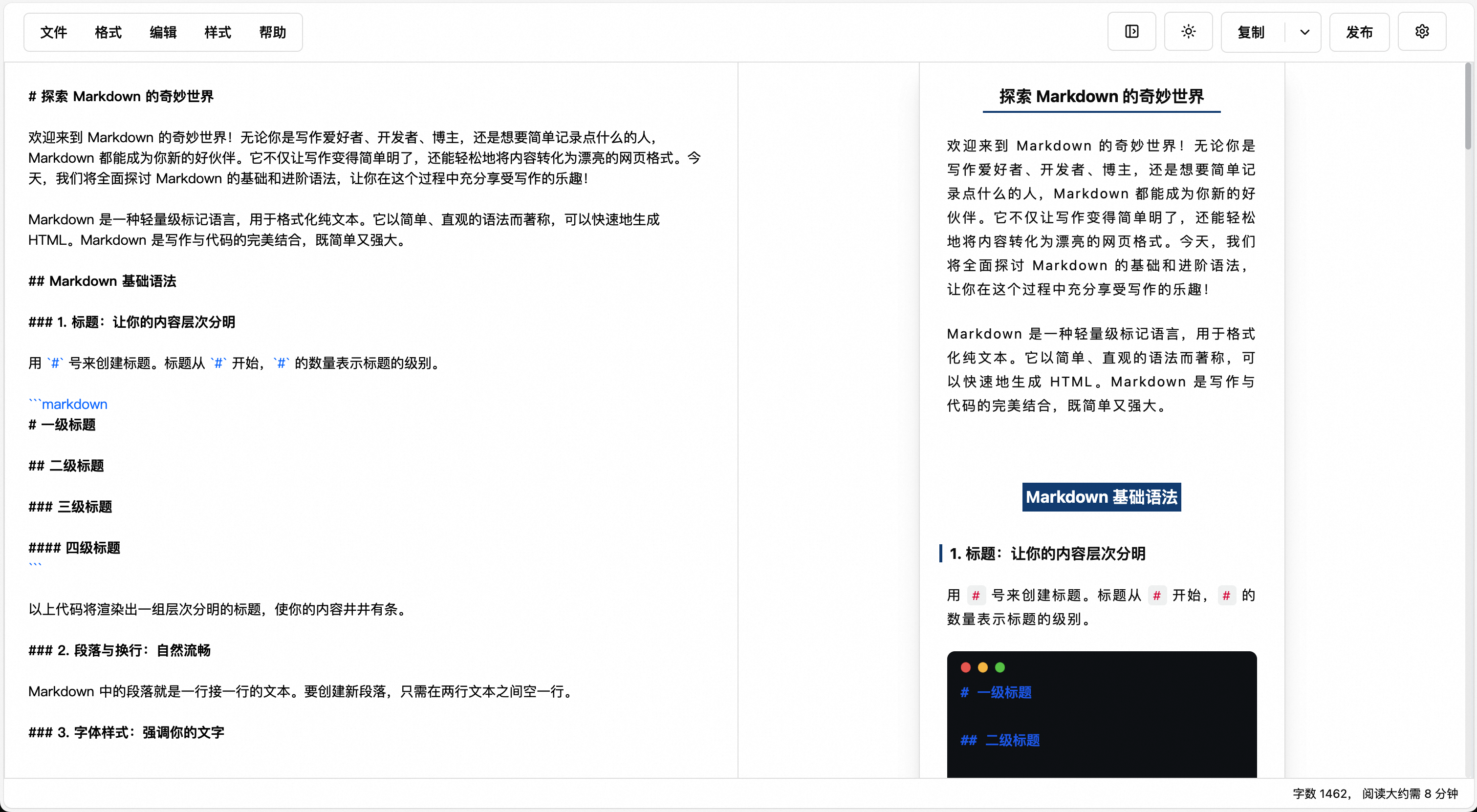The width and height of the screenshot is (1477, 812).
Task: Click editor line '### 2. 段落与换行：自然流畅'
Action: [x=119, y=650]
